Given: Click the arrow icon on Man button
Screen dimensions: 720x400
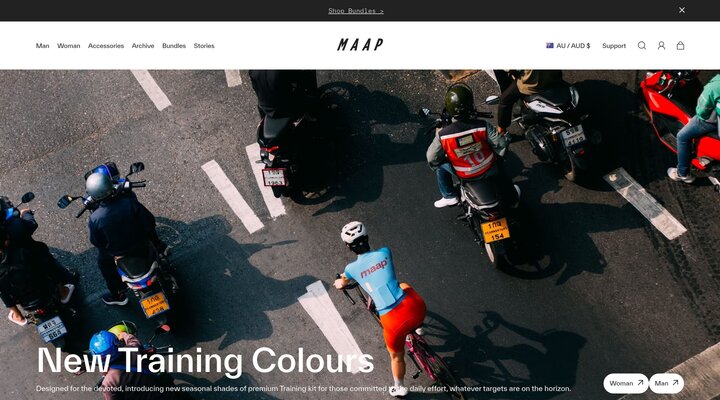Looking at the screenshot, I should pos(675,383).
